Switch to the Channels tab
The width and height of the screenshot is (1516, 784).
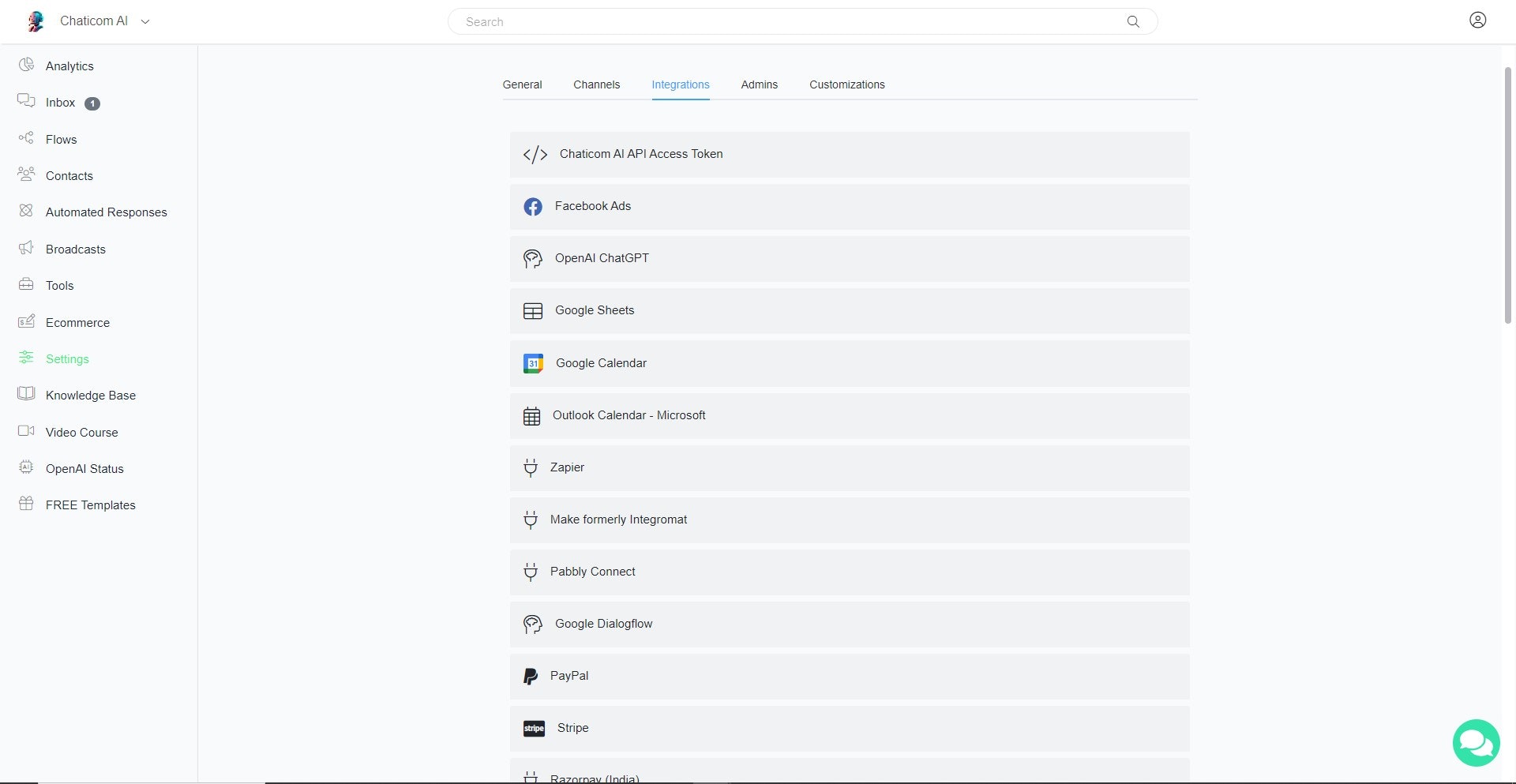(596, 84)
